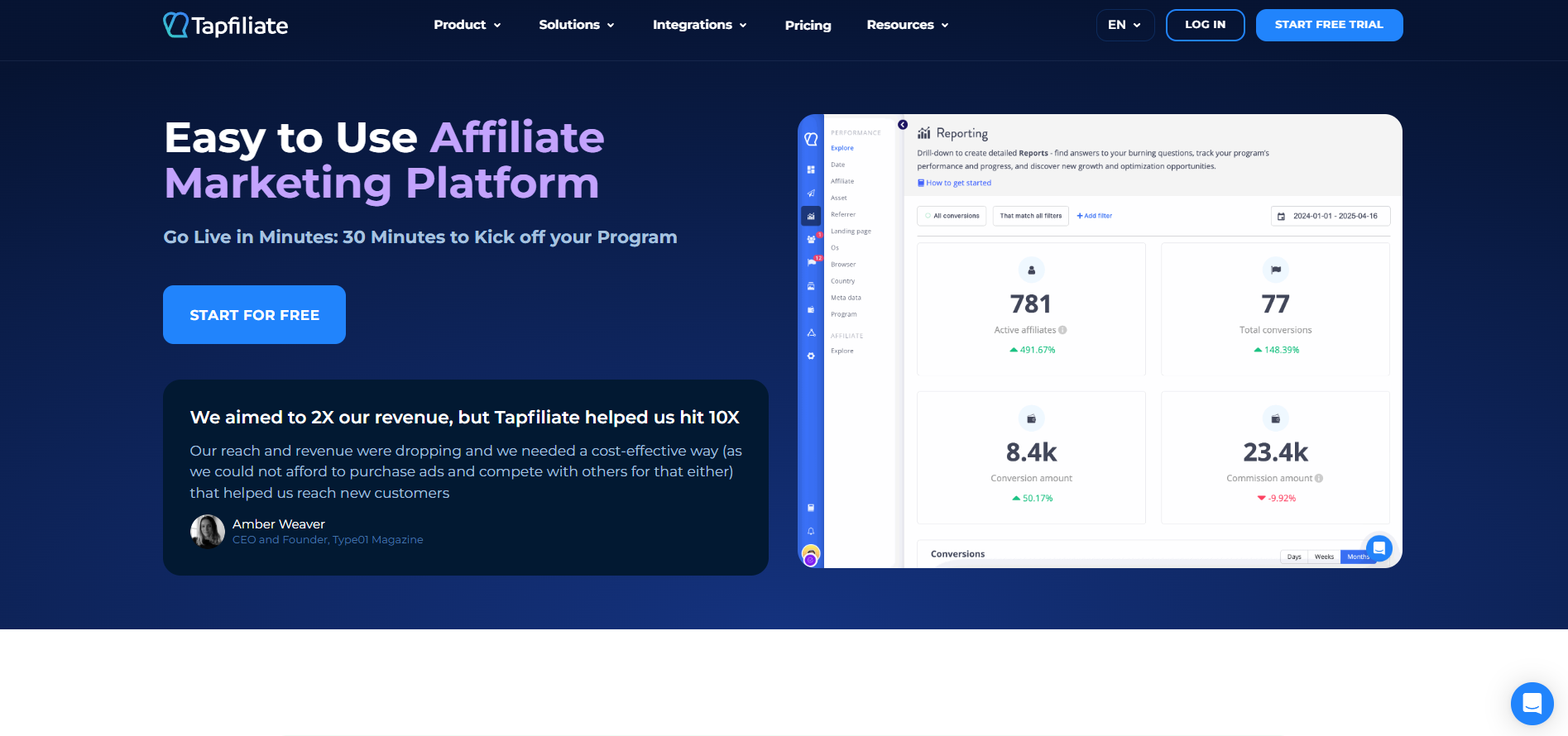
Task: Expand the Resources dropdown menu
Action: (x=907, y=25)
